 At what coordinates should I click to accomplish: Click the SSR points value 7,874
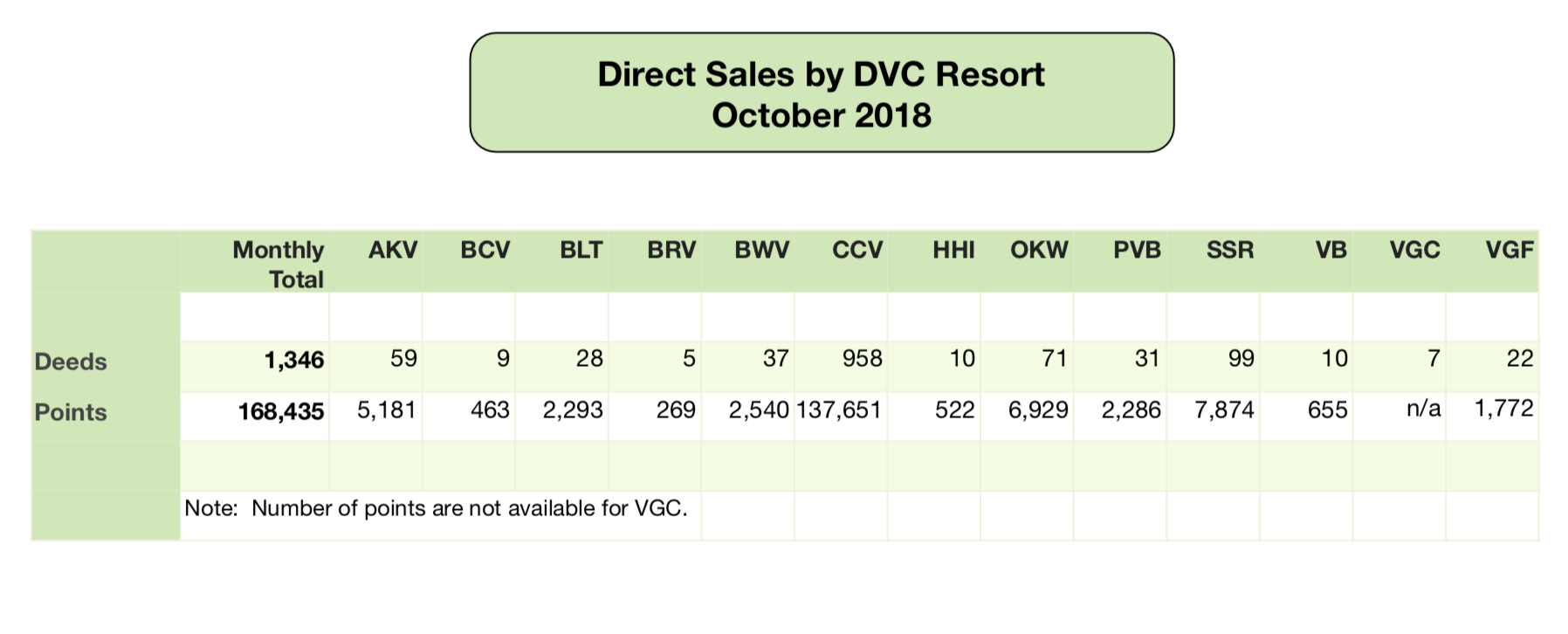click(x=1224, y=410)
